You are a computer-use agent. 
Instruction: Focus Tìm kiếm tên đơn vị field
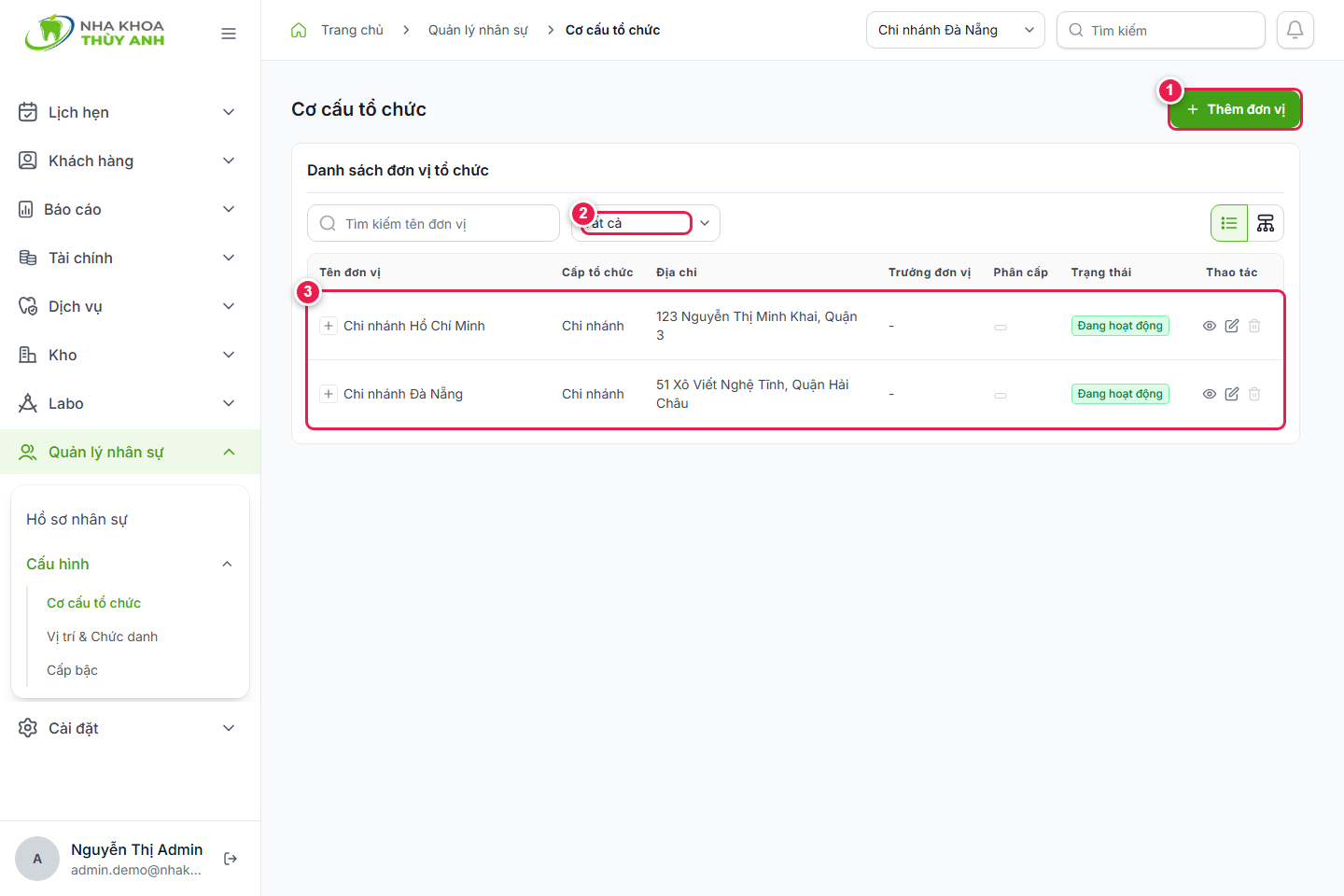point(433,223)
